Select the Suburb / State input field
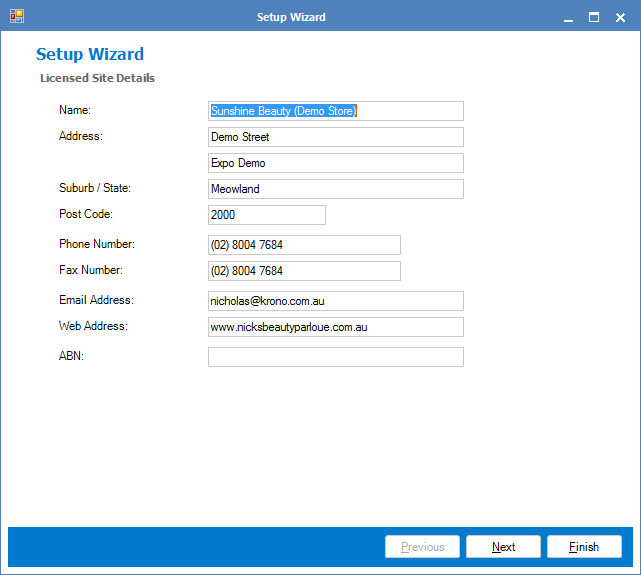This screenshot has width=641, height=575. coord(335,189)
